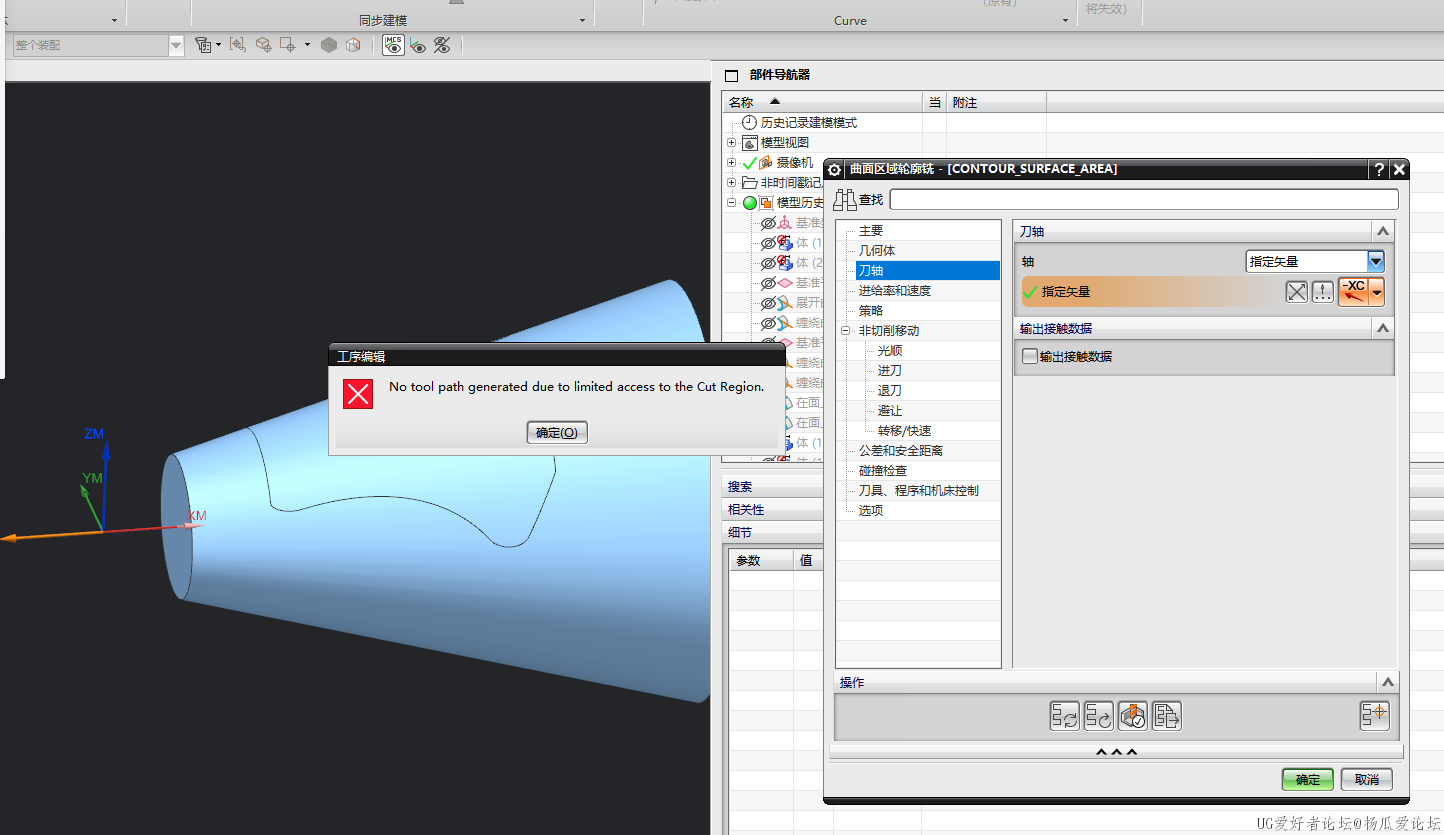Toggle visibility of the first 体 (1) row
The image size is (1444, 835).
pos(768,243)
